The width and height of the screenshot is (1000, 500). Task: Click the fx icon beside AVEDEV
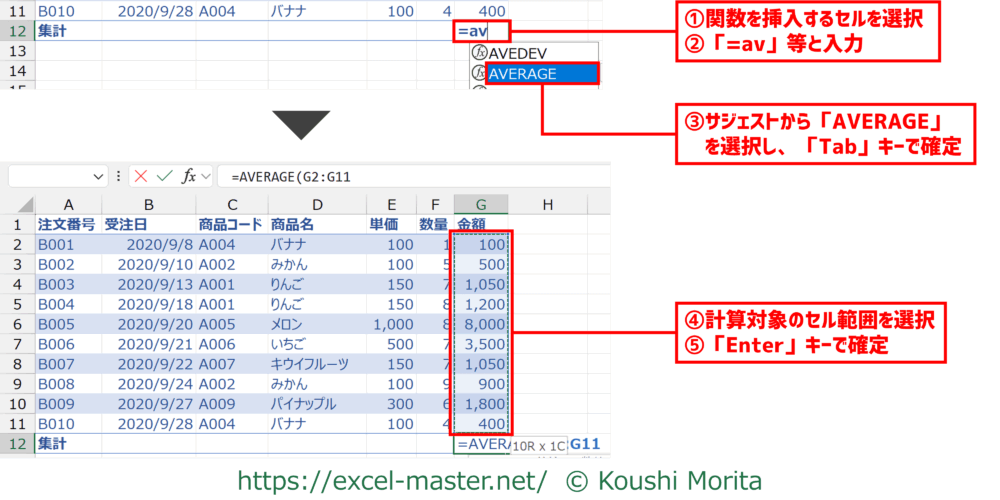point(478,52)
